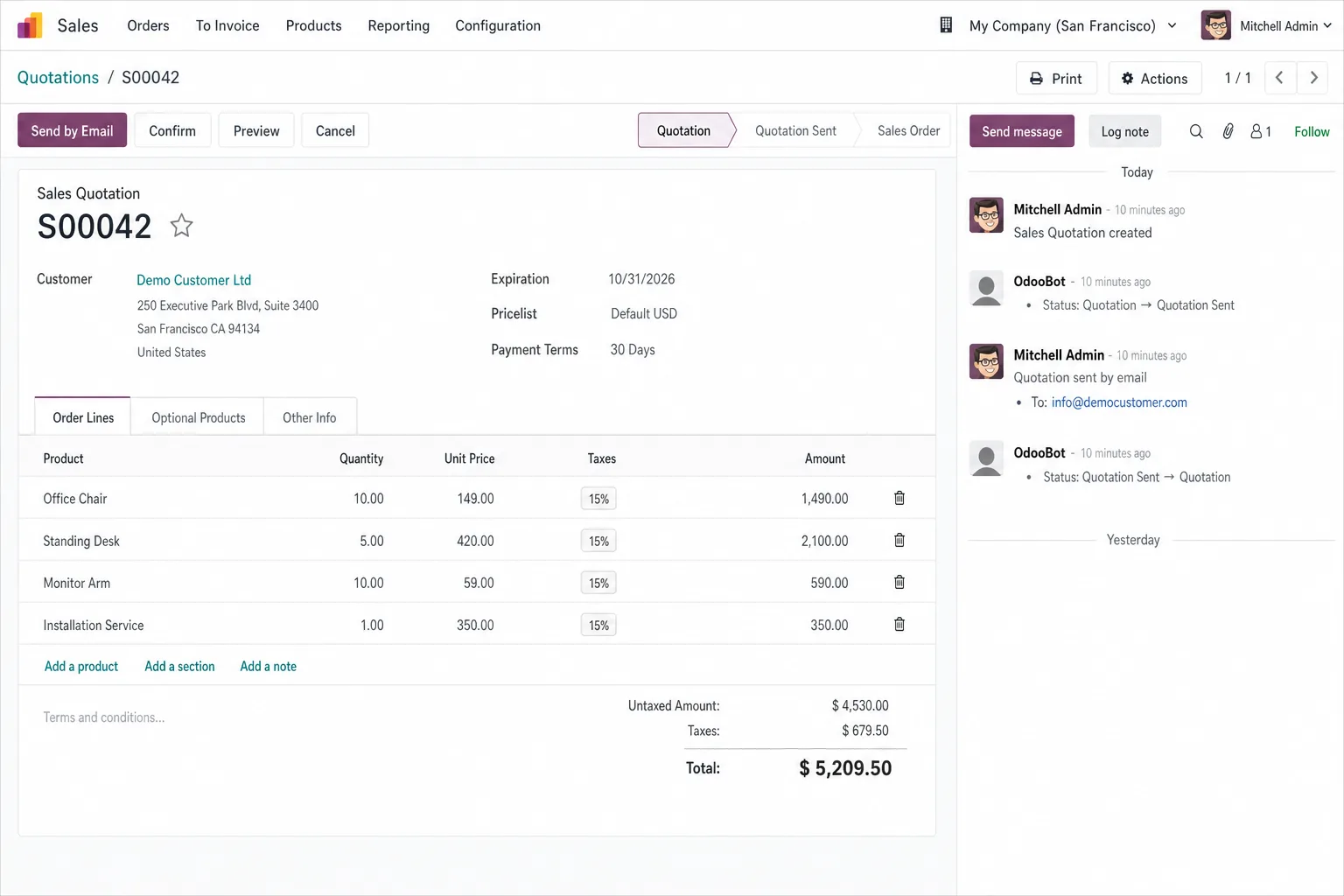1344x896 pixels.
Task: Open the Actions gear menu
Action: (1154, 78)
